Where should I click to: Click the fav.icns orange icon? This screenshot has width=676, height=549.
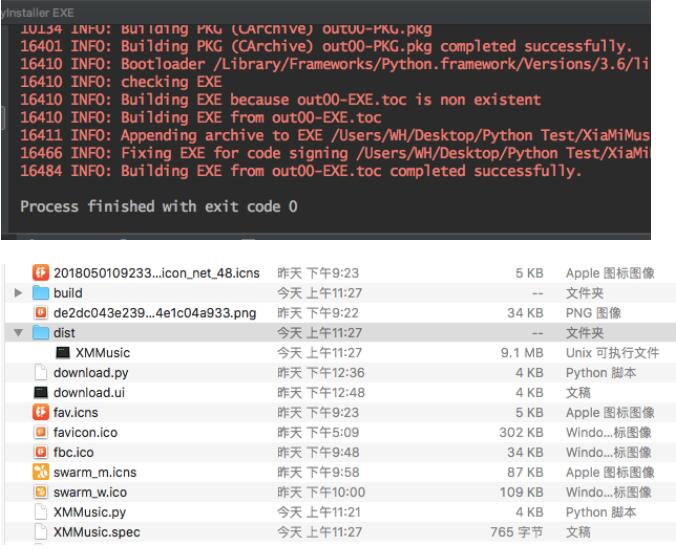click(41, 412)
